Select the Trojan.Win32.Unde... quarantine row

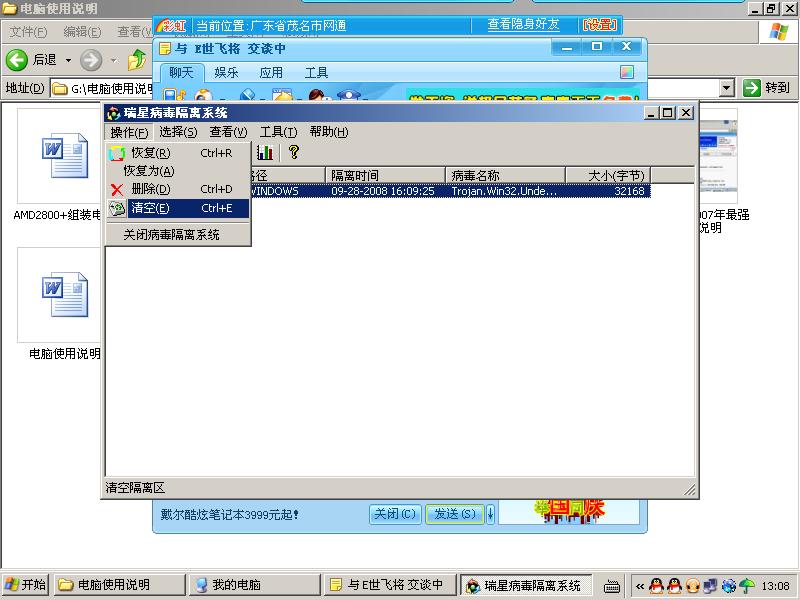[x=449, y=191]
